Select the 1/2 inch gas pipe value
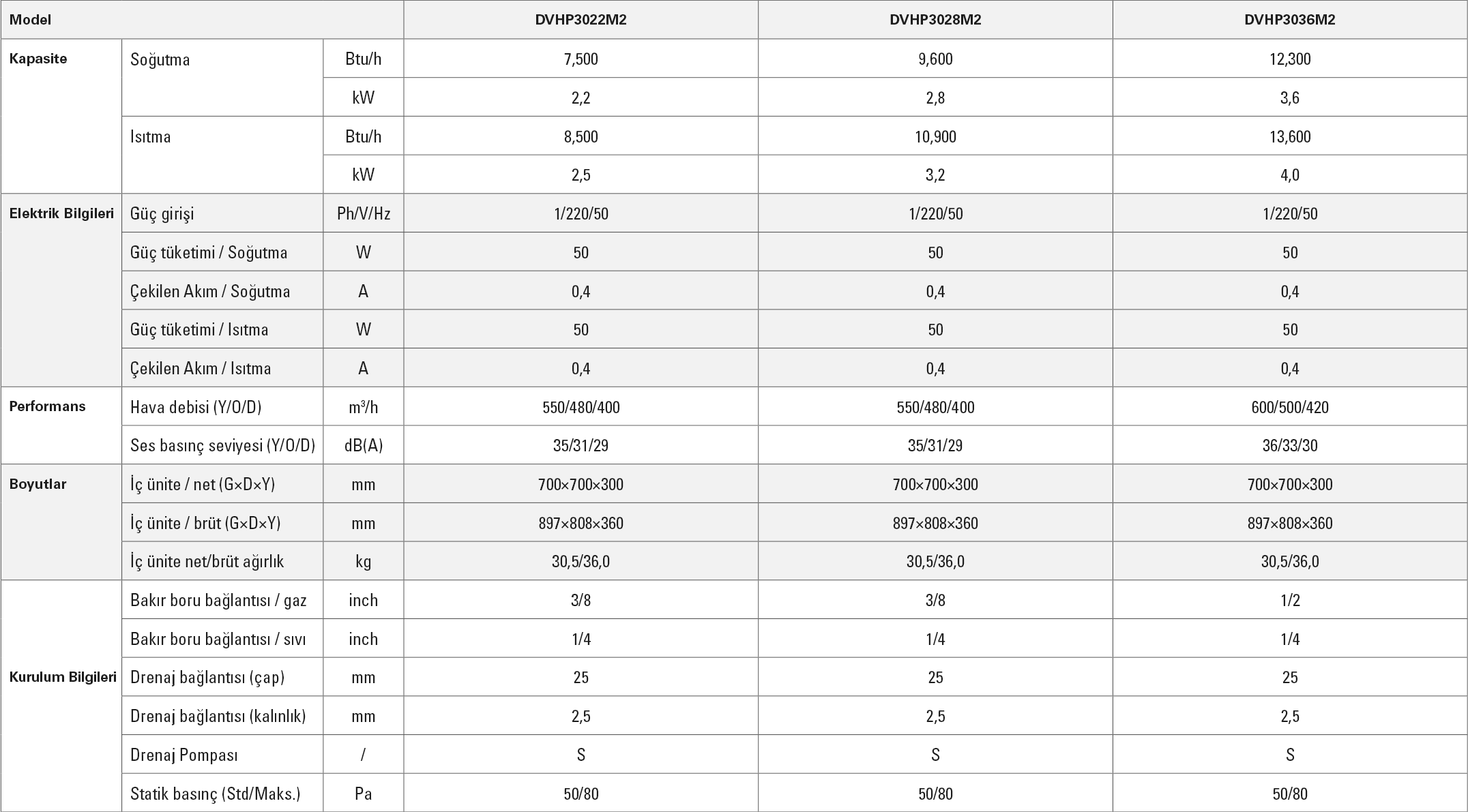The height and width of the screenshot is (812, 1468). tap(1290, 601)
